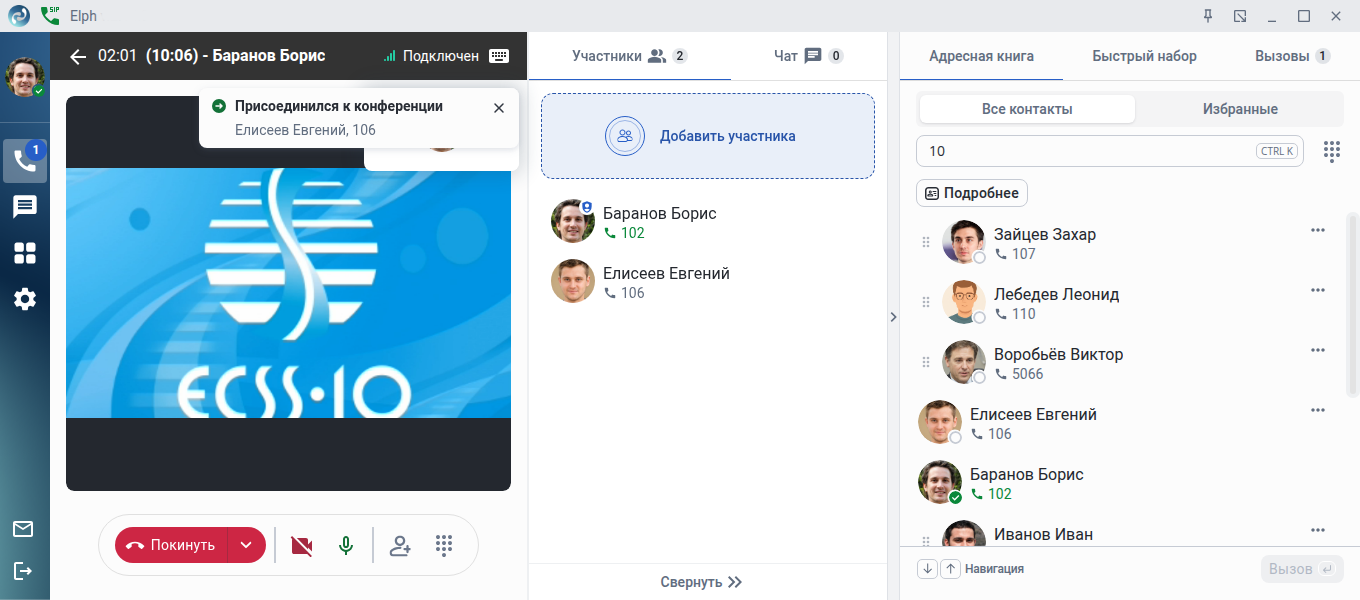This screenshot has width=1360, height=600.
Task: Leave the conference with Покинуть button
Action: tap(171, 545)
